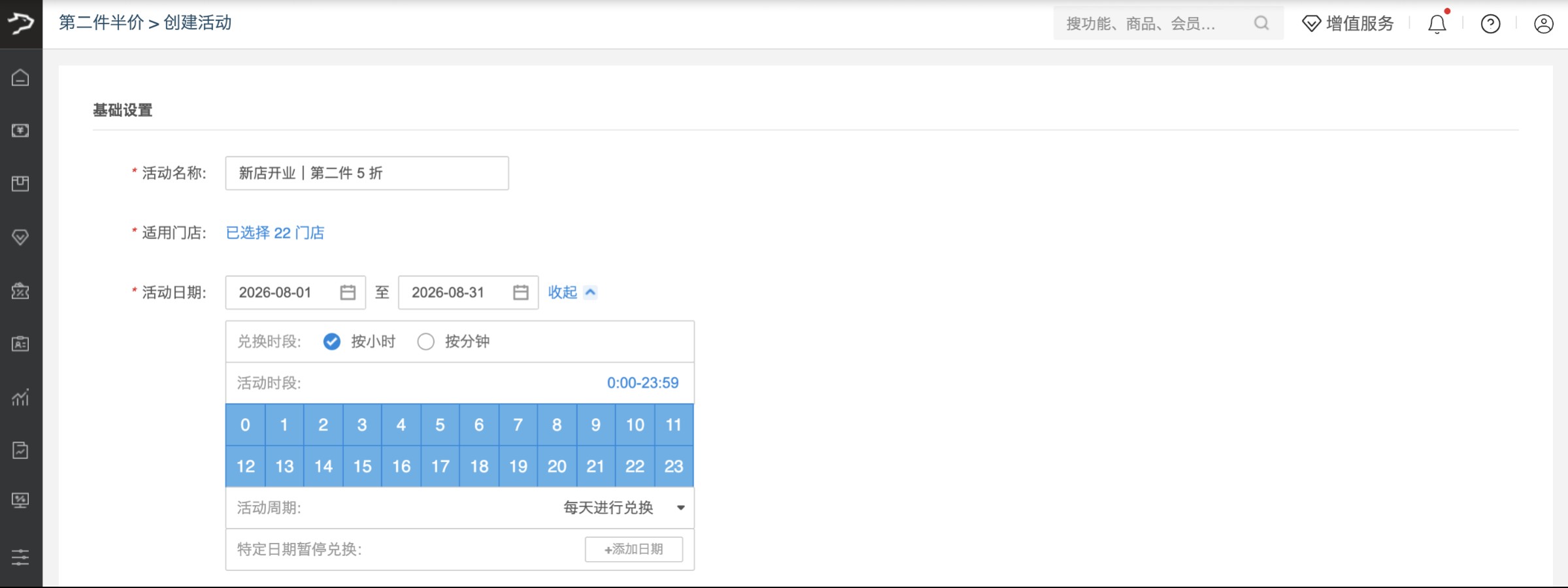The width and height of the screenshot is (1568, 588).
Task: Open the end date 2026-08-31 picker
Action: (468, 293)
